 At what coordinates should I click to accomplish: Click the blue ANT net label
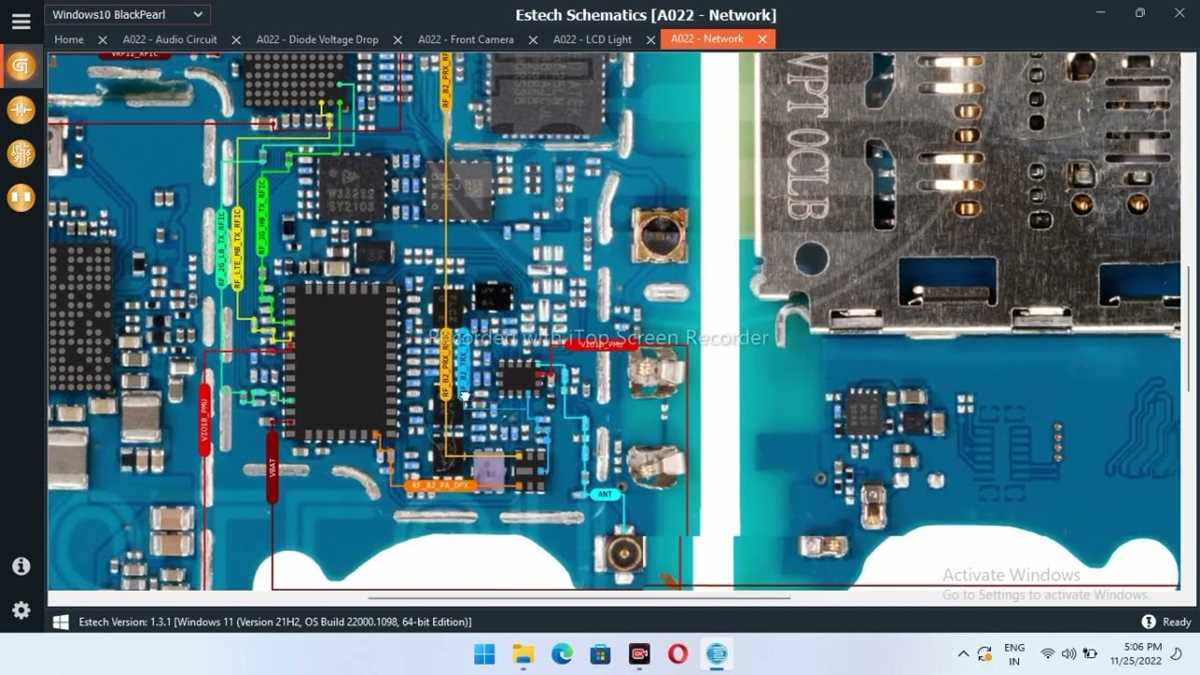click(604, 495)
